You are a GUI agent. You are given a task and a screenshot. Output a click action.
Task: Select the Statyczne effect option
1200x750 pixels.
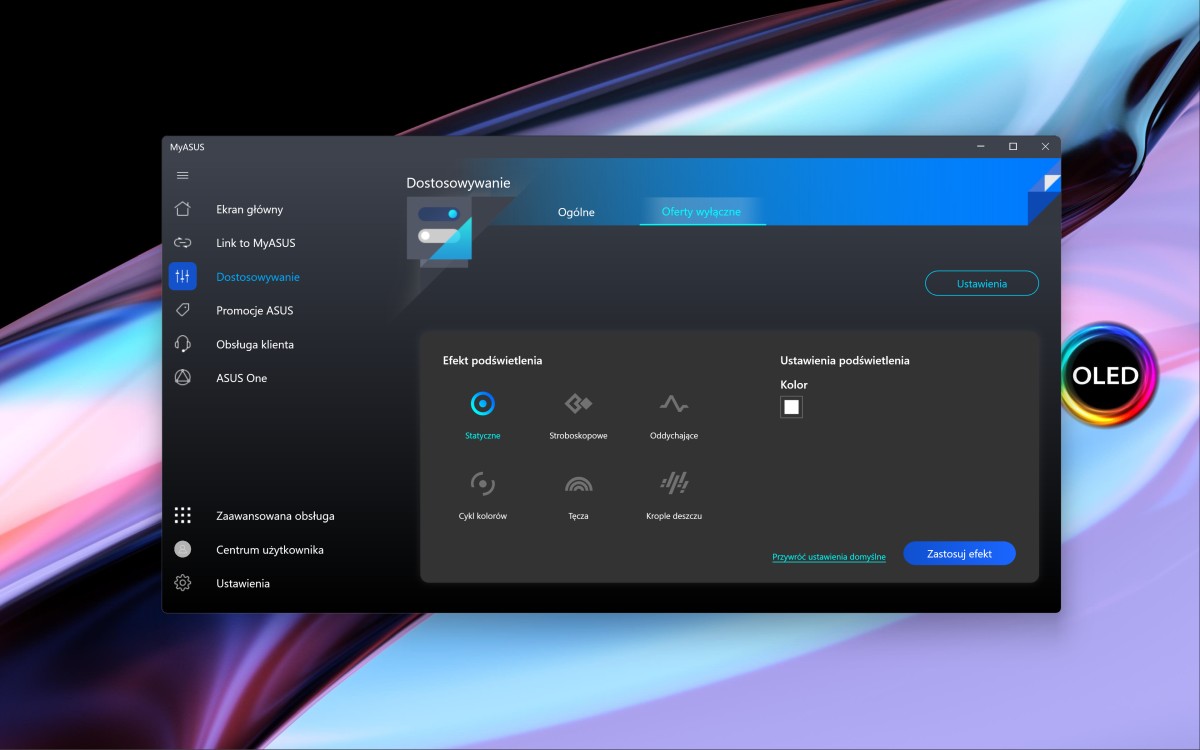(483, 403)
